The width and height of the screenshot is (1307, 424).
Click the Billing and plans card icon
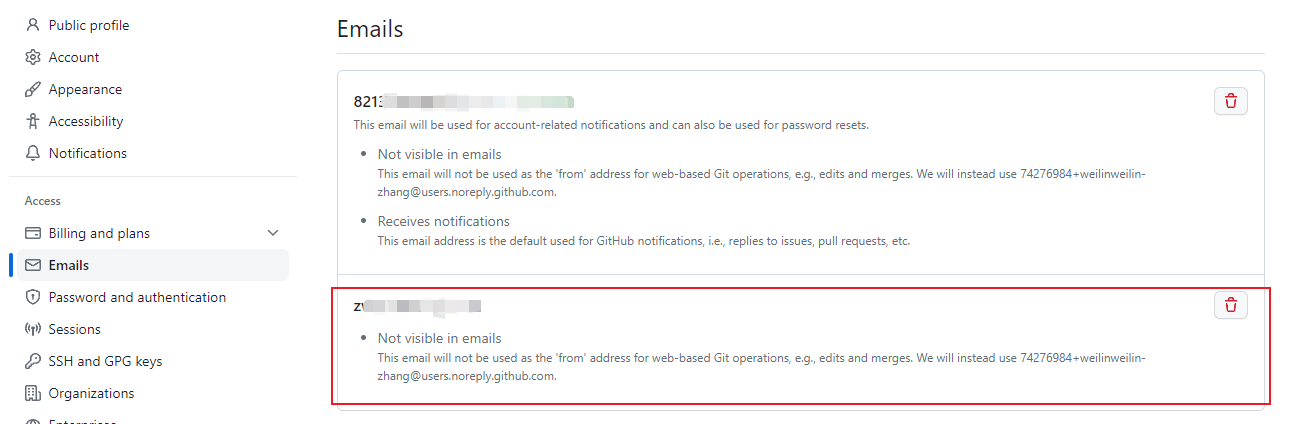tap(33, 233)
